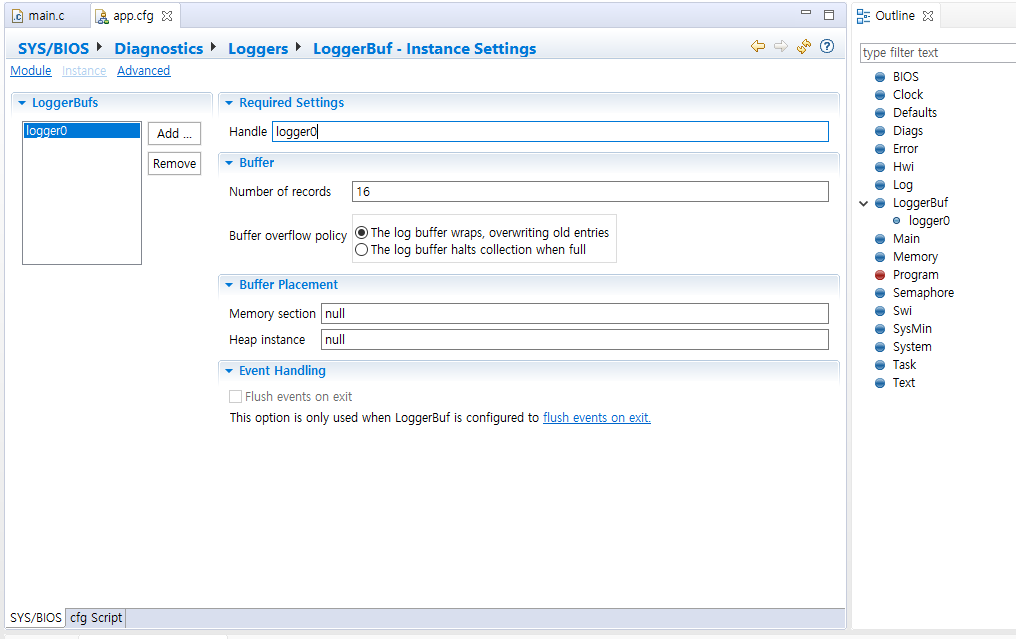This screenshot has height=639, width=1016.
Task: Click the System module icon in Outline
Action: (880, 347)
